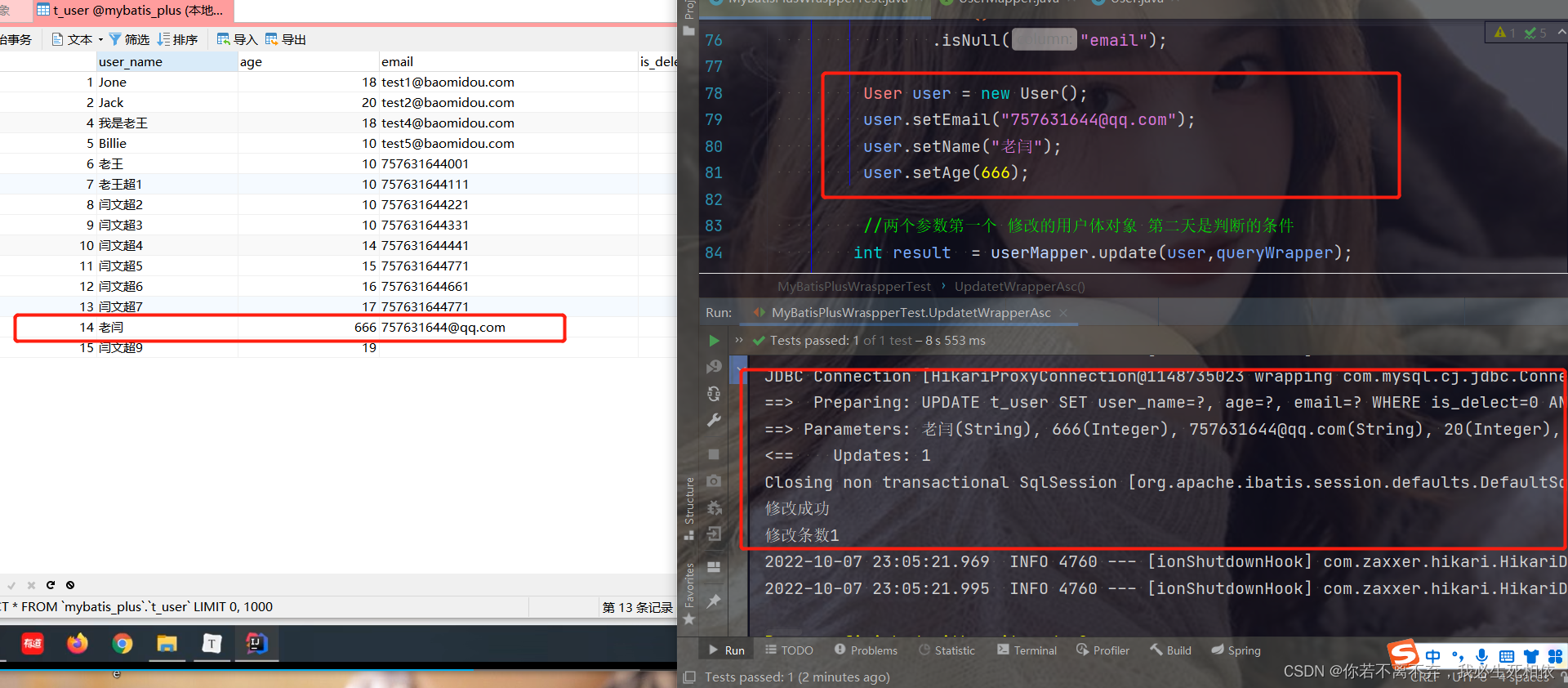The image size is (1568, 688).
Task: Click the 筛选 filter button
Action: (129, 39)
